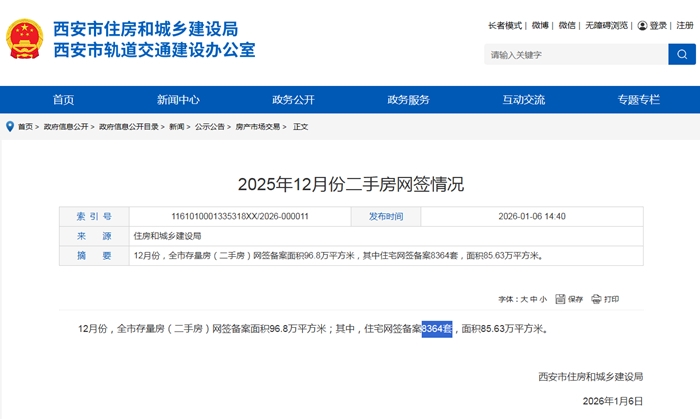Click the location pin icon in breadcrumb
700x419 pixels.
(10, 127)
